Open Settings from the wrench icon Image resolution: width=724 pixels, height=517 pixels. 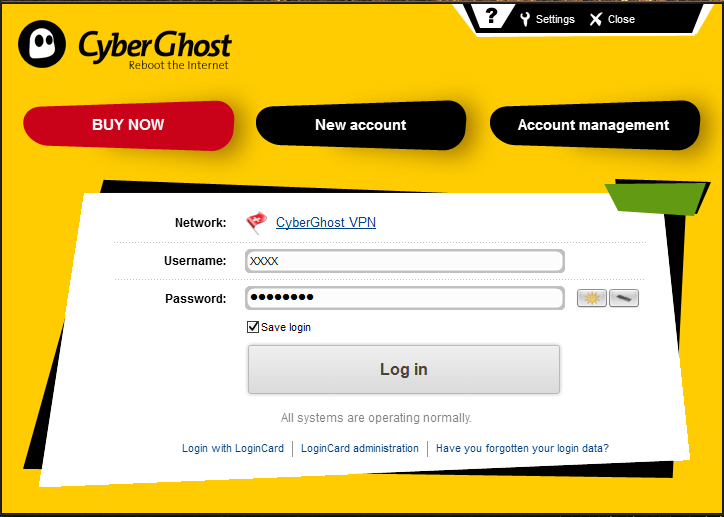click(525, 19)
